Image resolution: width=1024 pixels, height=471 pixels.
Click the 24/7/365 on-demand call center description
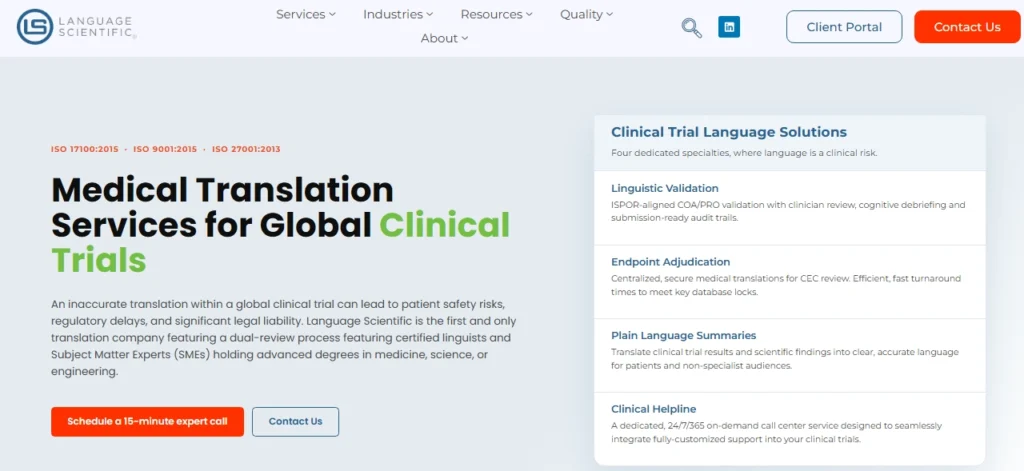(776, 432)
